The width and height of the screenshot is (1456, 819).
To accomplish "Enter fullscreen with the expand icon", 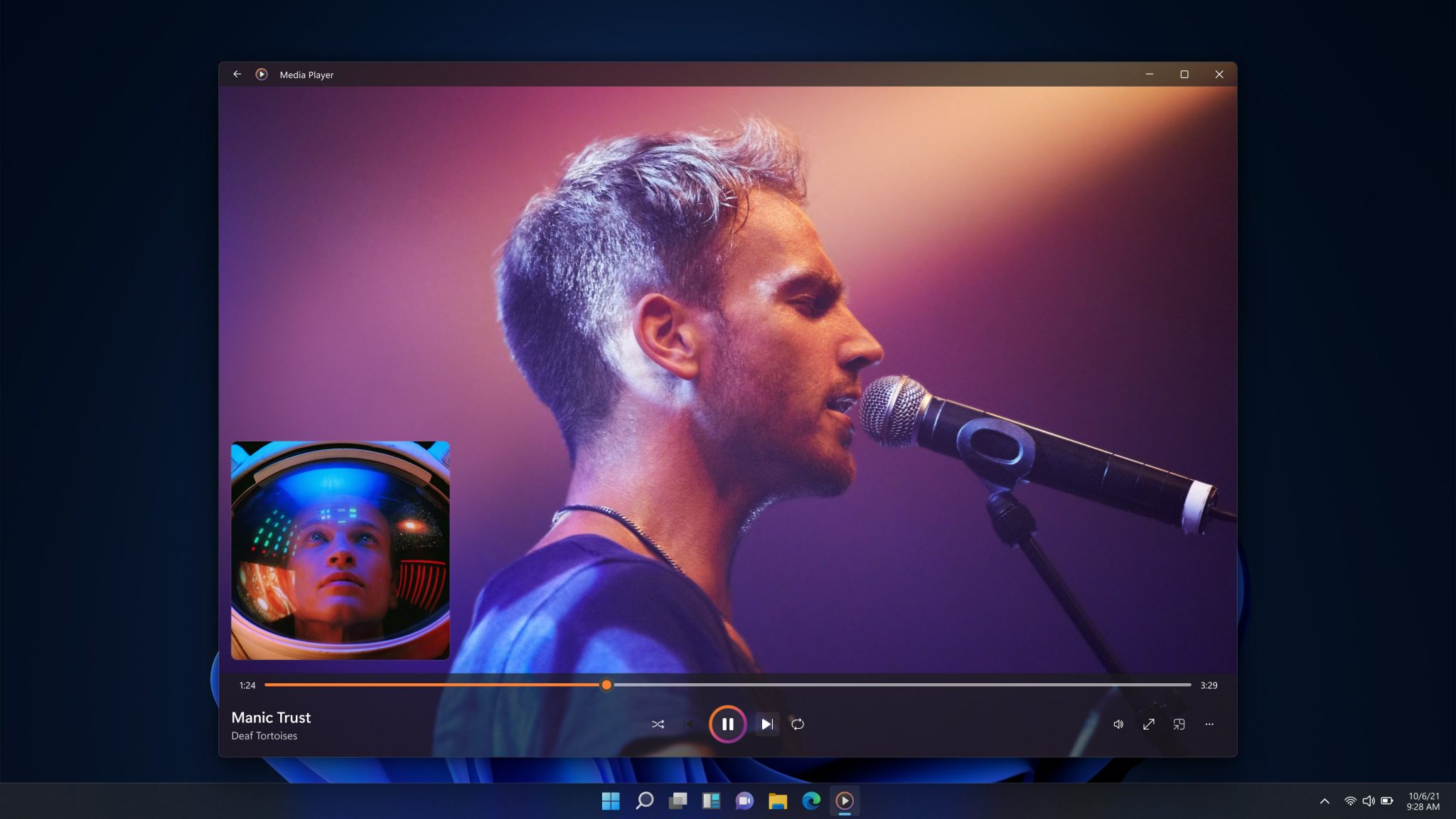I will point(1150,724).
